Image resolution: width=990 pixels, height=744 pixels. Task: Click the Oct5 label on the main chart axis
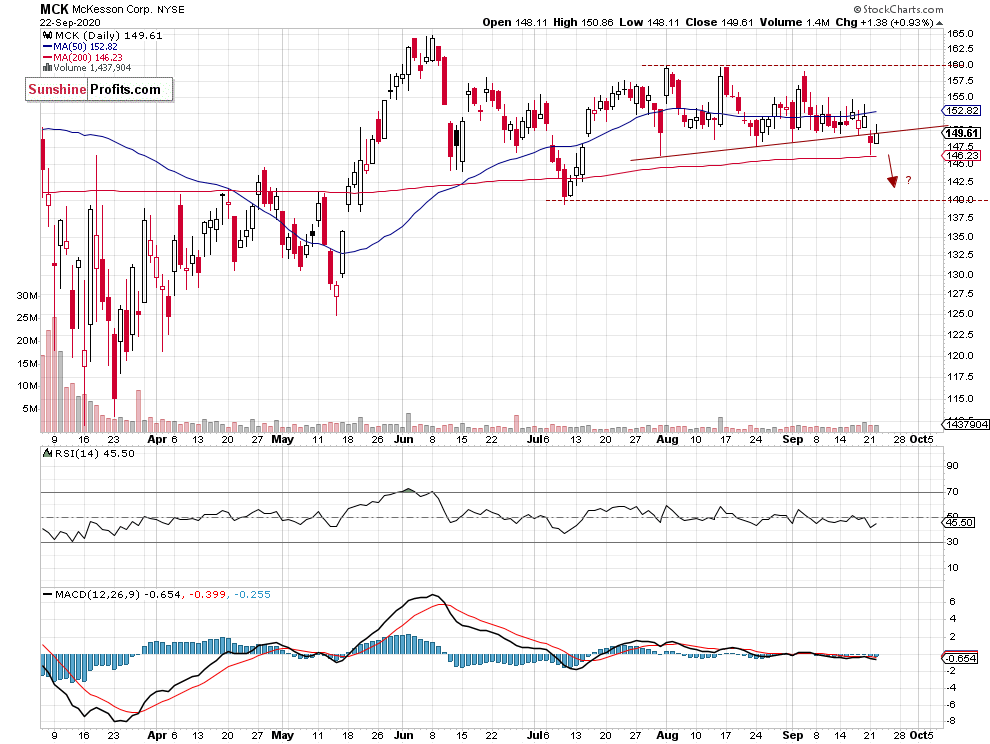click(x=921, y=439)
